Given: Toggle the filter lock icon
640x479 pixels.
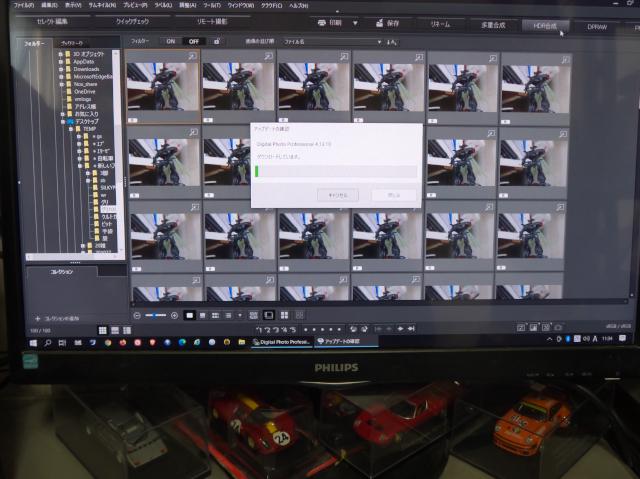Looking at the screenshot, I should (217, 42).
